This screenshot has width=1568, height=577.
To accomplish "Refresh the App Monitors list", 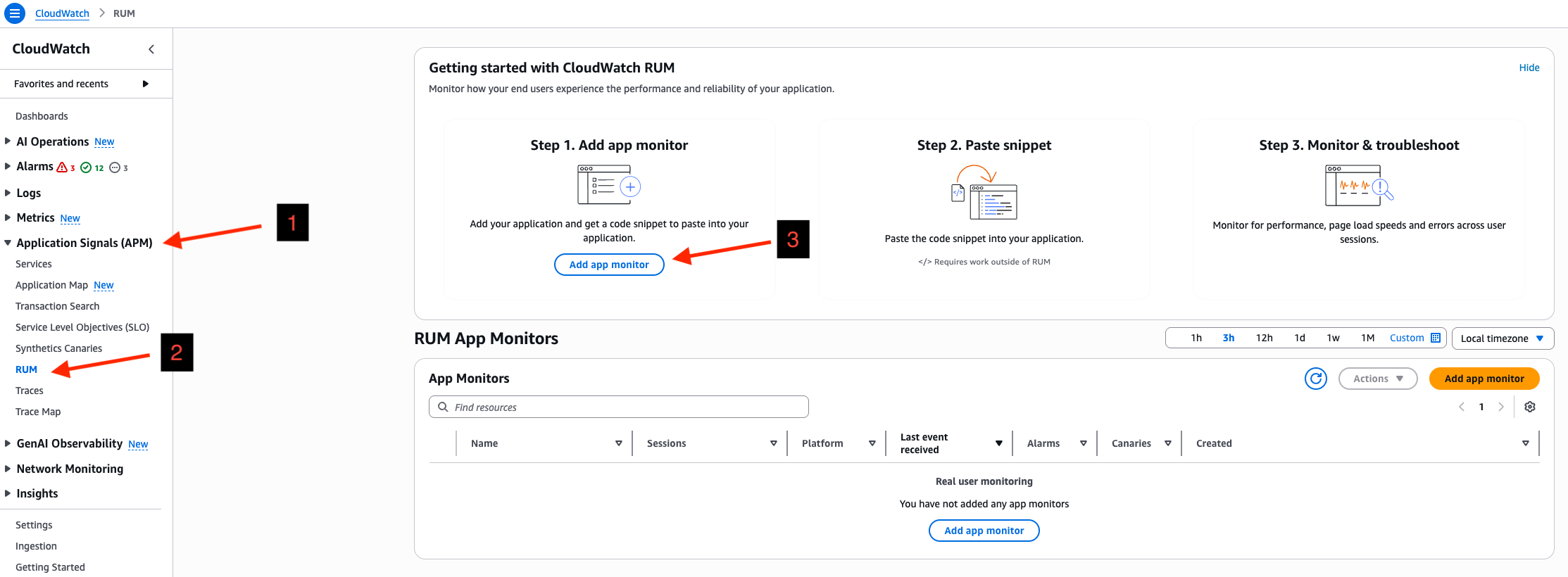I will pos(1316,378).
